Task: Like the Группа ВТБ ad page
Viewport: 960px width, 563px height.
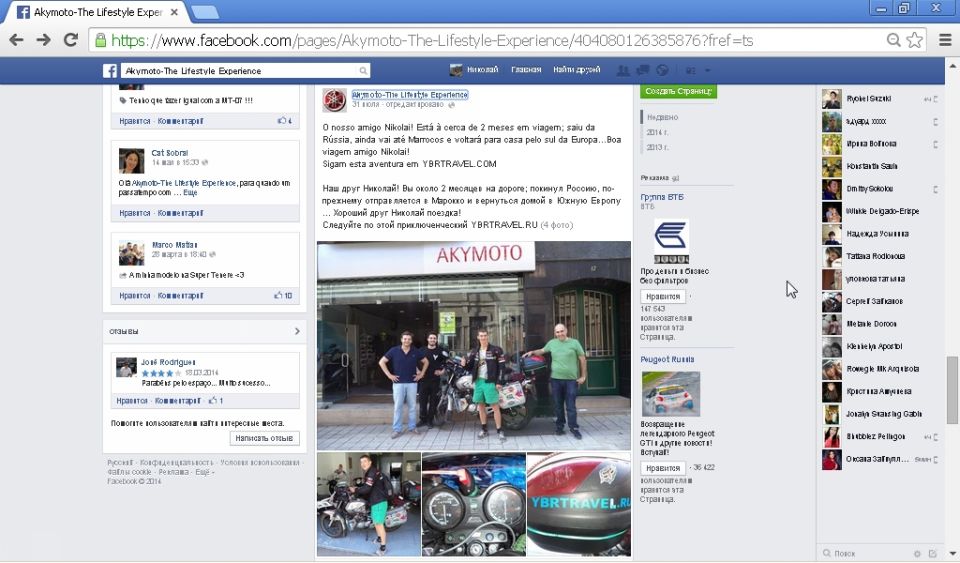Action: coord(663,297)
